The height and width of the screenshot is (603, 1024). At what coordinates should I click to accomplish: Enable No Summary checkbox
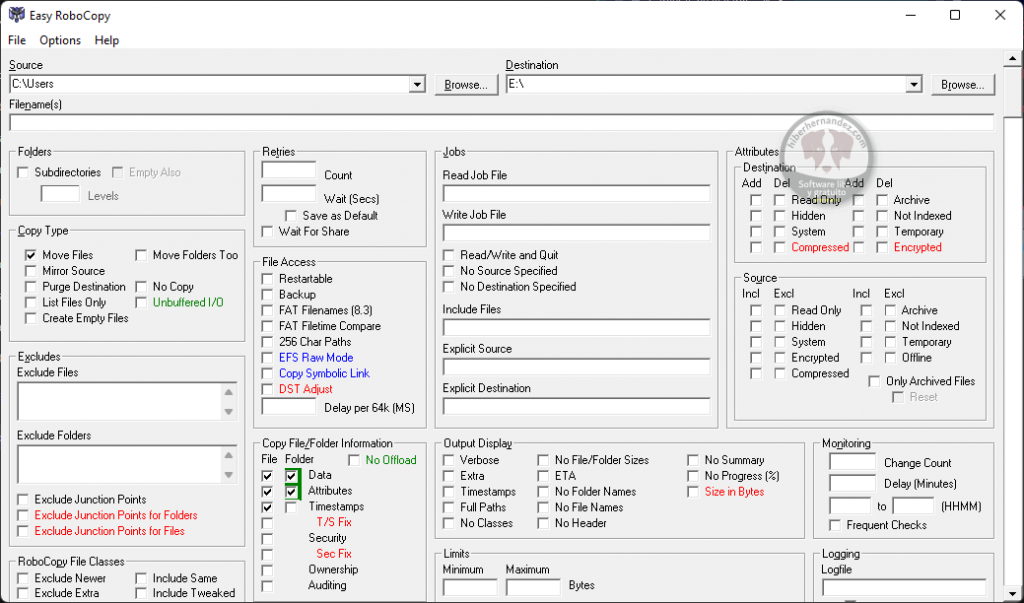click(693, 460)
